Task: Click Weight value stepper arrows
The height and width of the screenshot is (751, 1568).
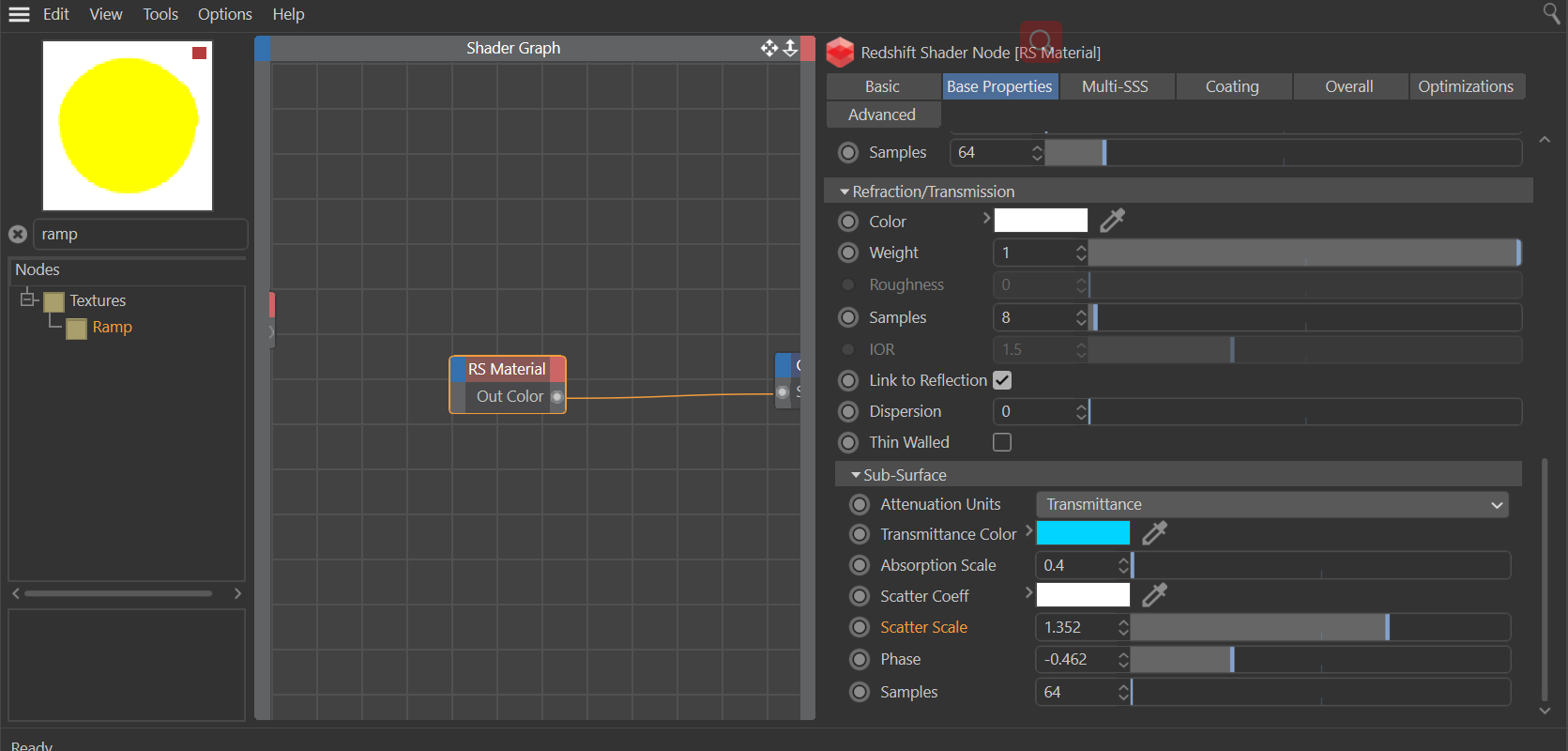Action: click(1081, 253)
